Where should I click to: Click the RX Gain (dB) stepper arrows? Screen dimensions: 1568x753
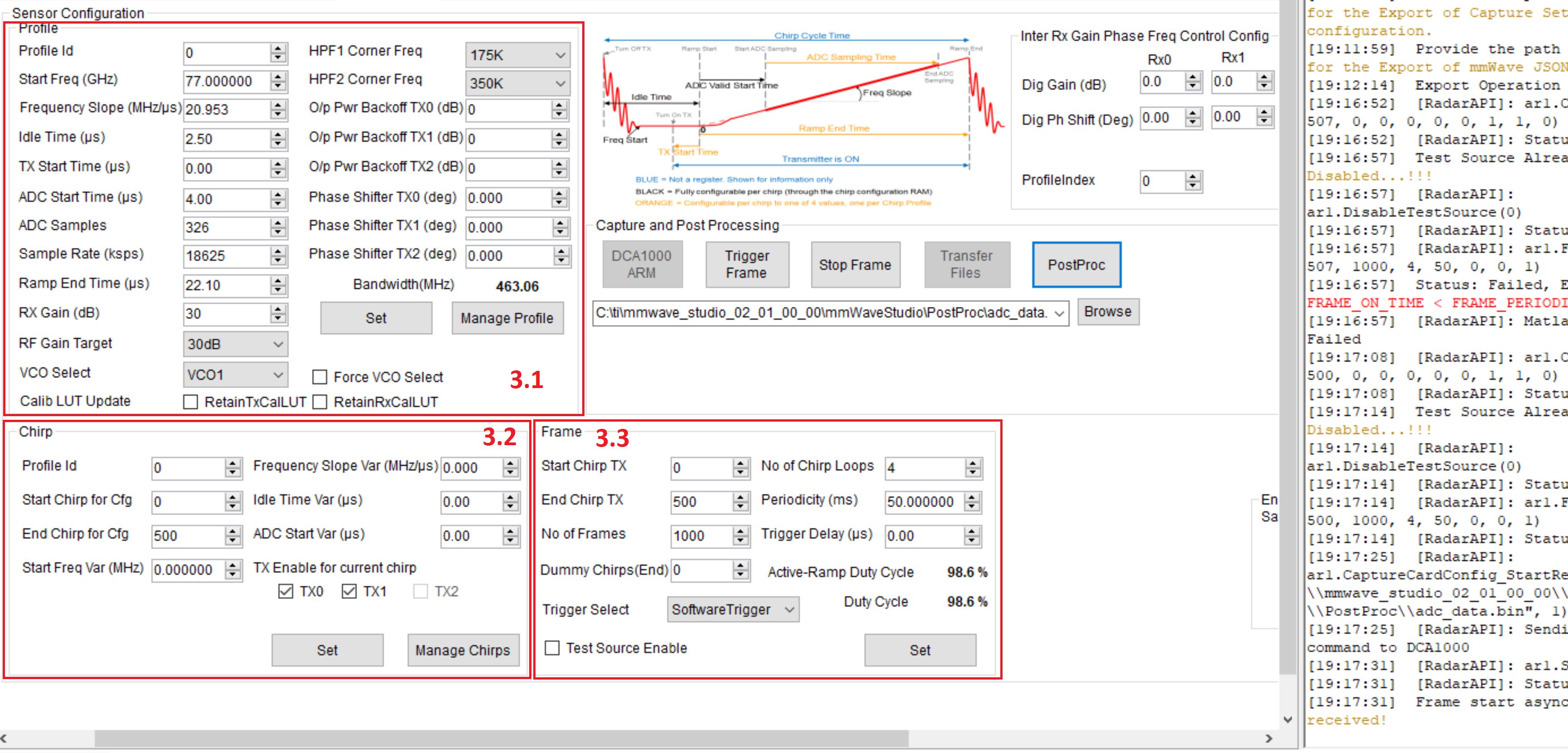coord(278,314)
